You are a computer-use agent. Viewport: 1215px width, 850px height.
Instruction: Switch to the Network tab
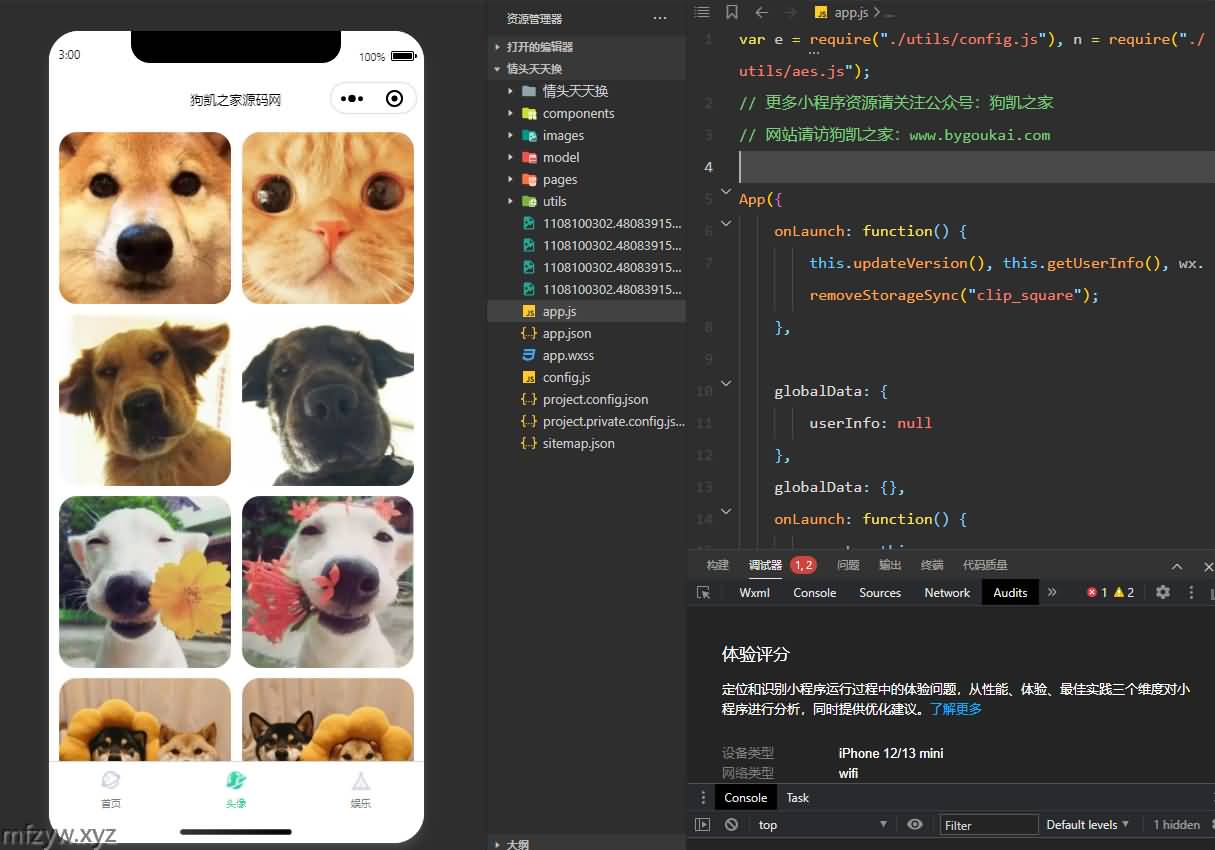946,592
